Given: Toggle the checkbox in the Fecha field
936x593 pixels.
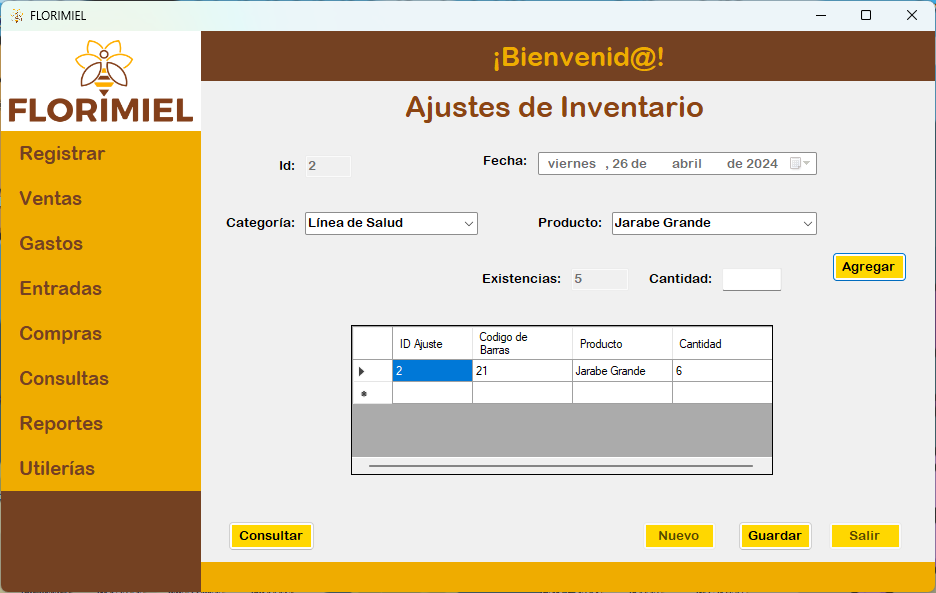Looking at the screenshot, I should point(795,164).
